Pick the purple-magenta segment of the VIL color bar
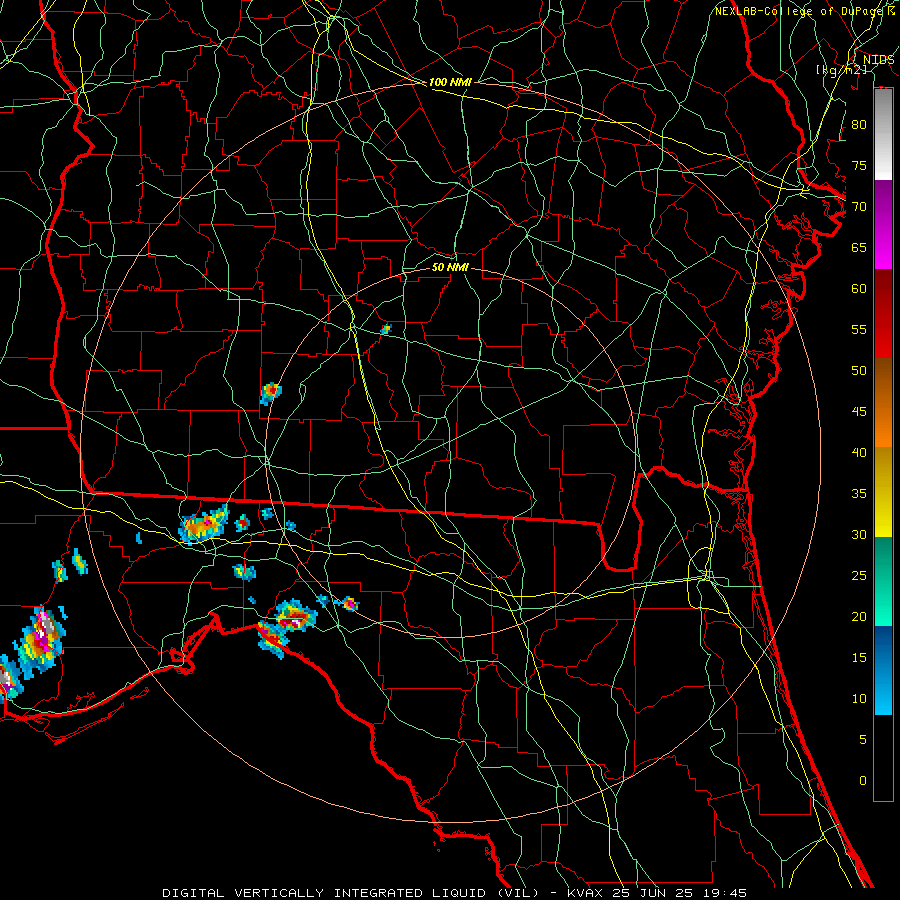Viewport: 900px width, 900px height. click(883, 224)
